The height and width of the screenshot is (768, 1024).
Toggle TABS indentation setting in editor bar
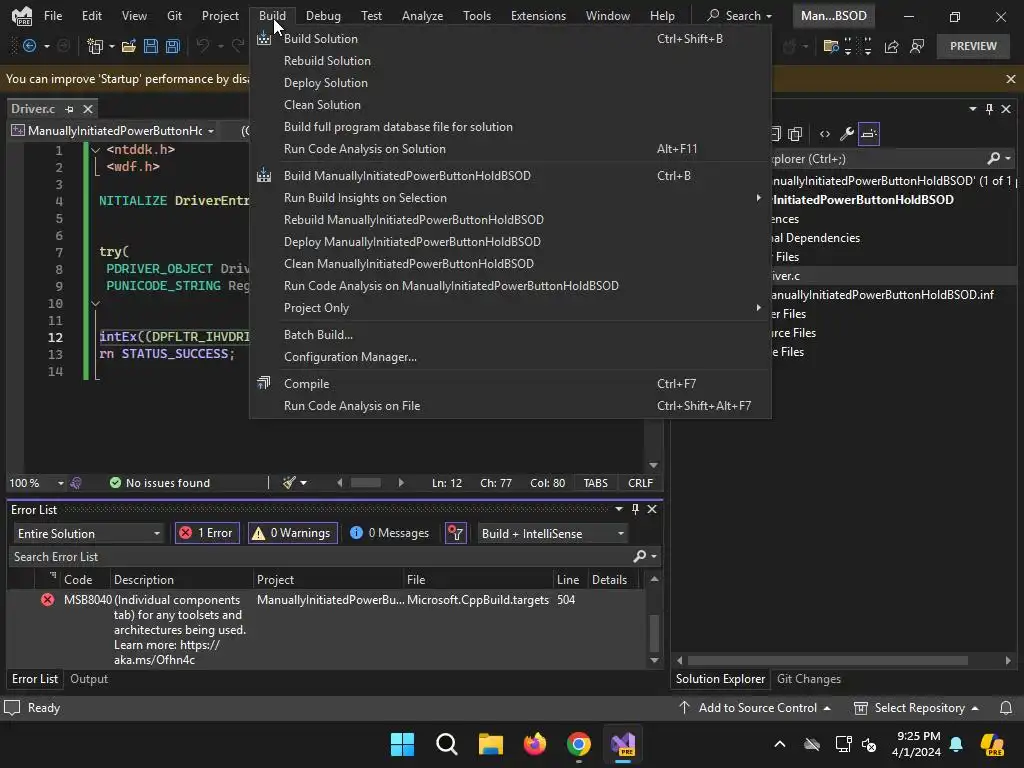click(596, 483)
